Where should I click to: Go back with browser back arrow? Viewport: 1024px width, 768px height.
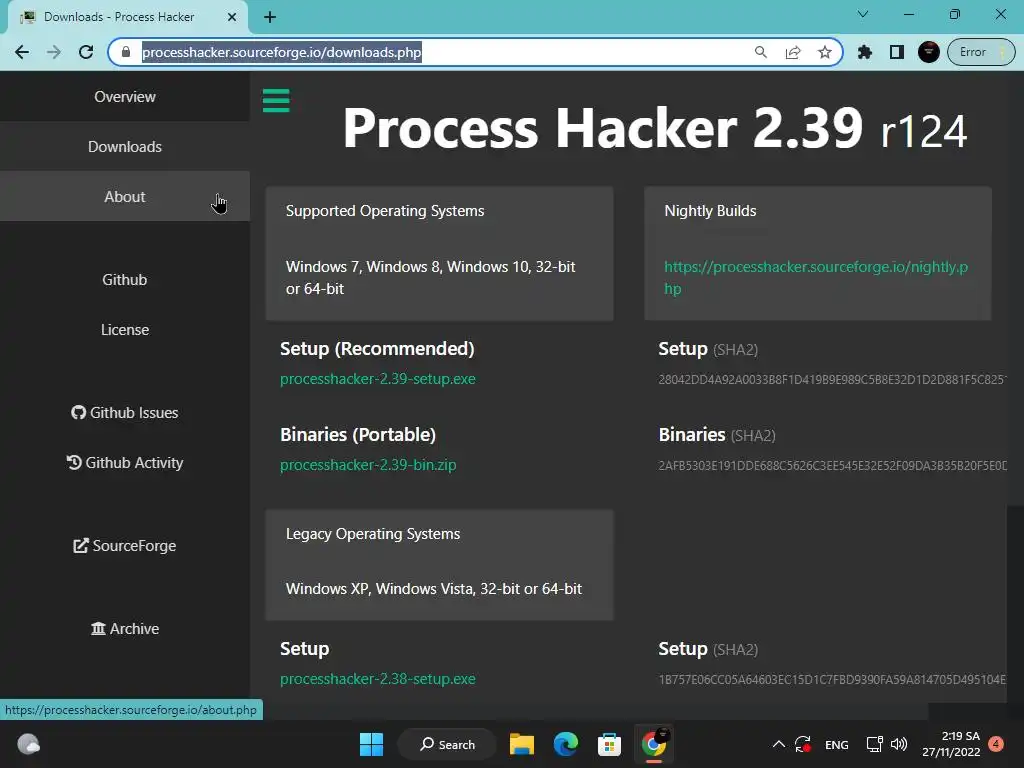click(x=22, y=52)
